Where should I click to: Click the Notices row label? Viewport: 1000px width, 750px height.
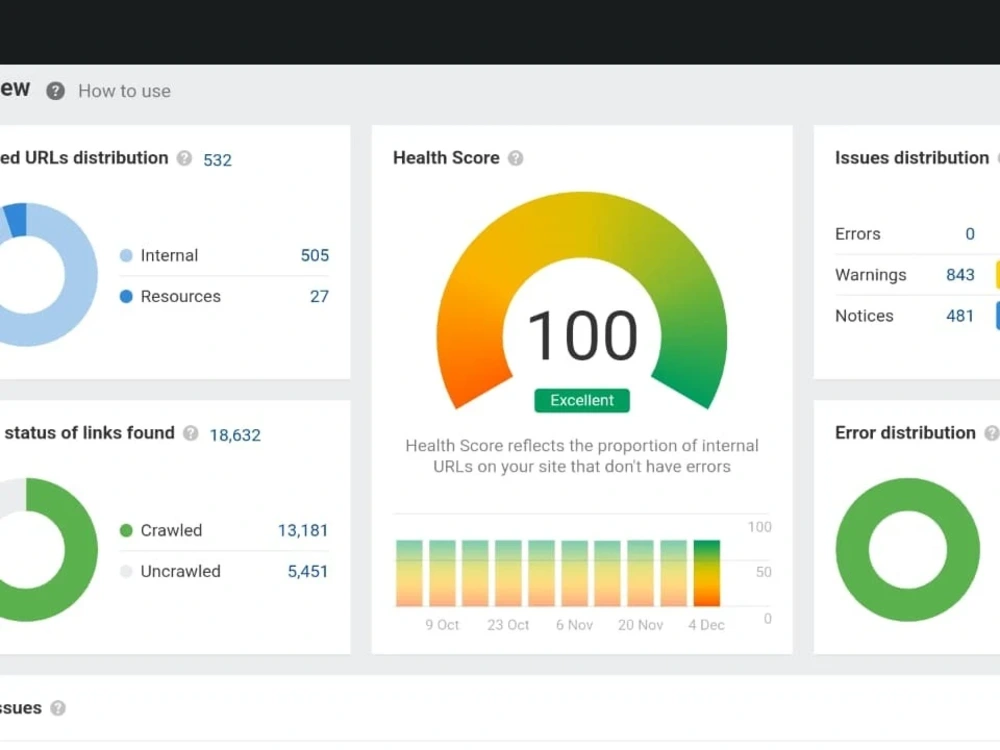864,316
